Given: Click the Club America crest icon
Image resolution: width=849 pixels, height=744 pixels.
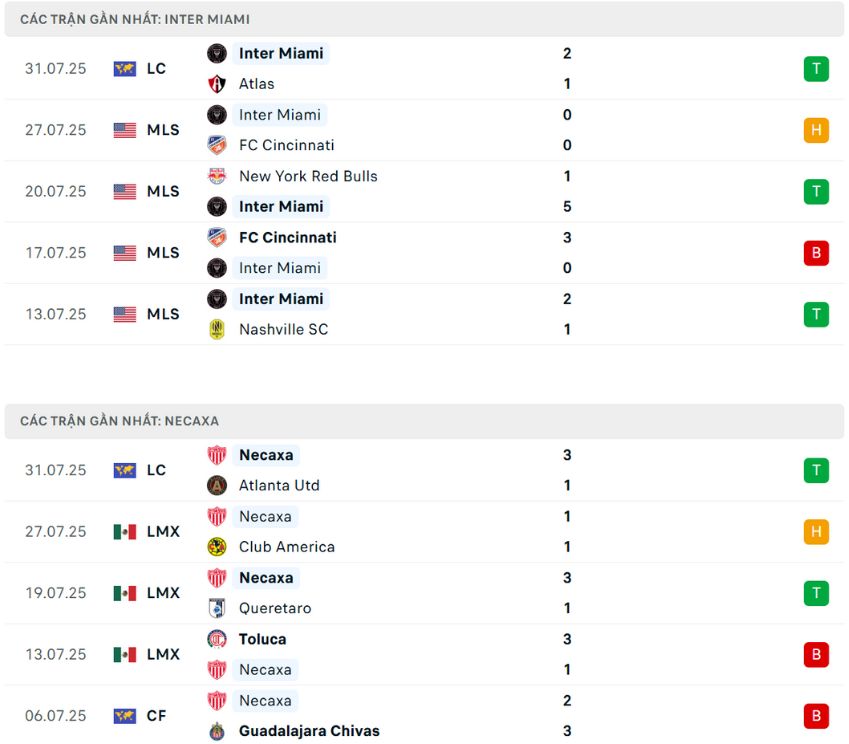Looking at the screenshot, I should [x=217, y=547].
